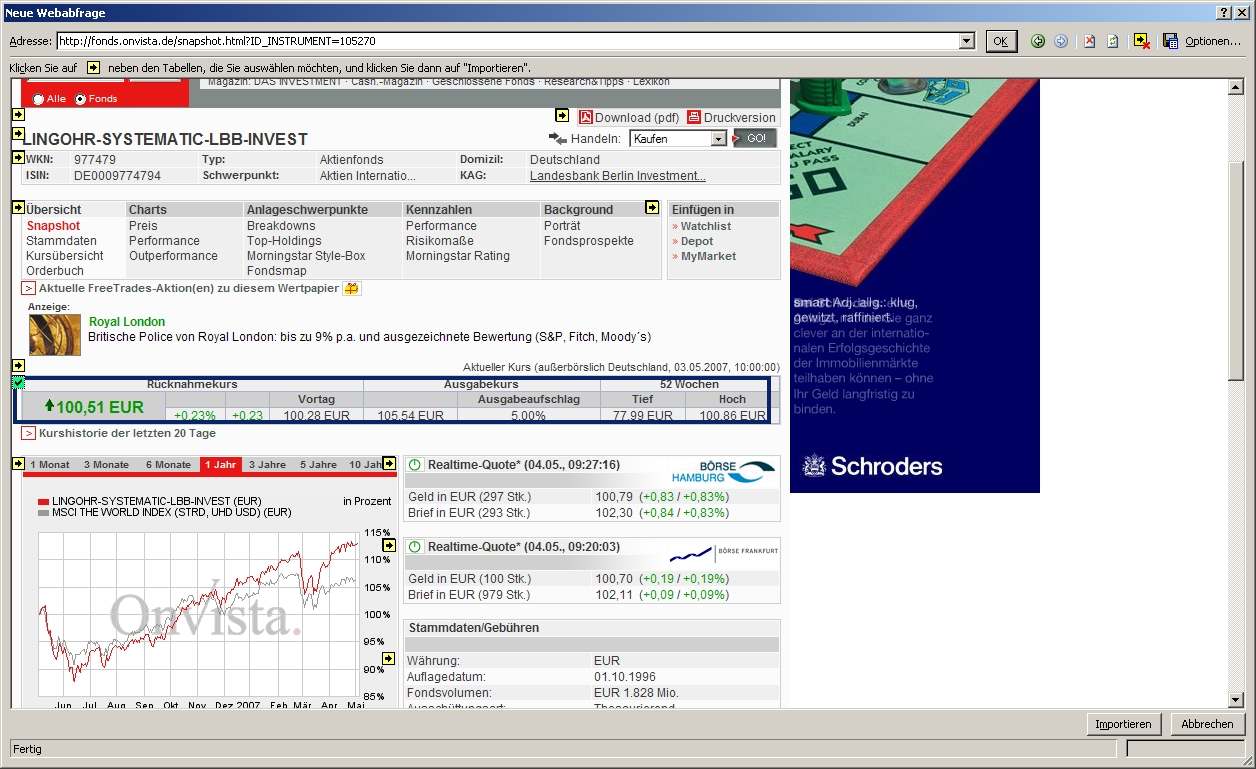Go back with the green arrow icon

[1038, 41]
